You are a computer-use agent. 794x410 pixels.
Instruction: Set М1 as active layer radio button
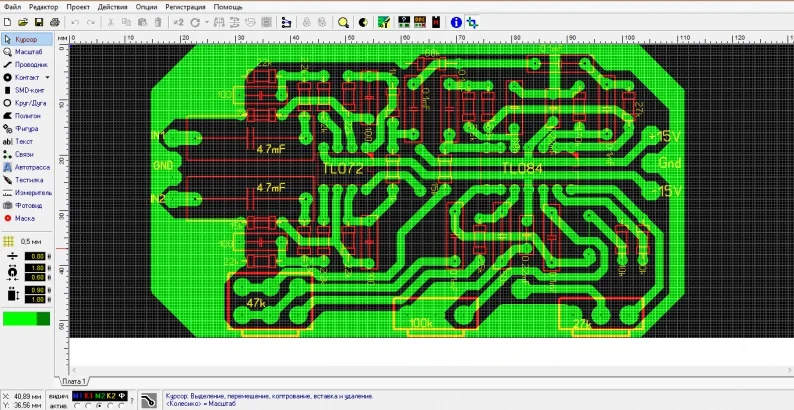(77, 405)
